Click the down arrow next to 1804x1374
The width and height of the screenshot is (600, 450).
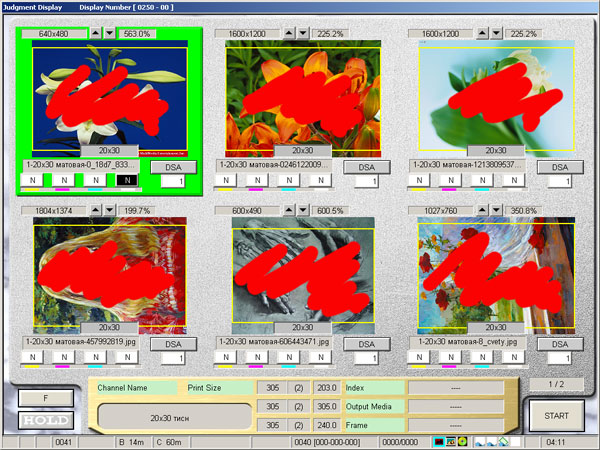tap(110, 211)
